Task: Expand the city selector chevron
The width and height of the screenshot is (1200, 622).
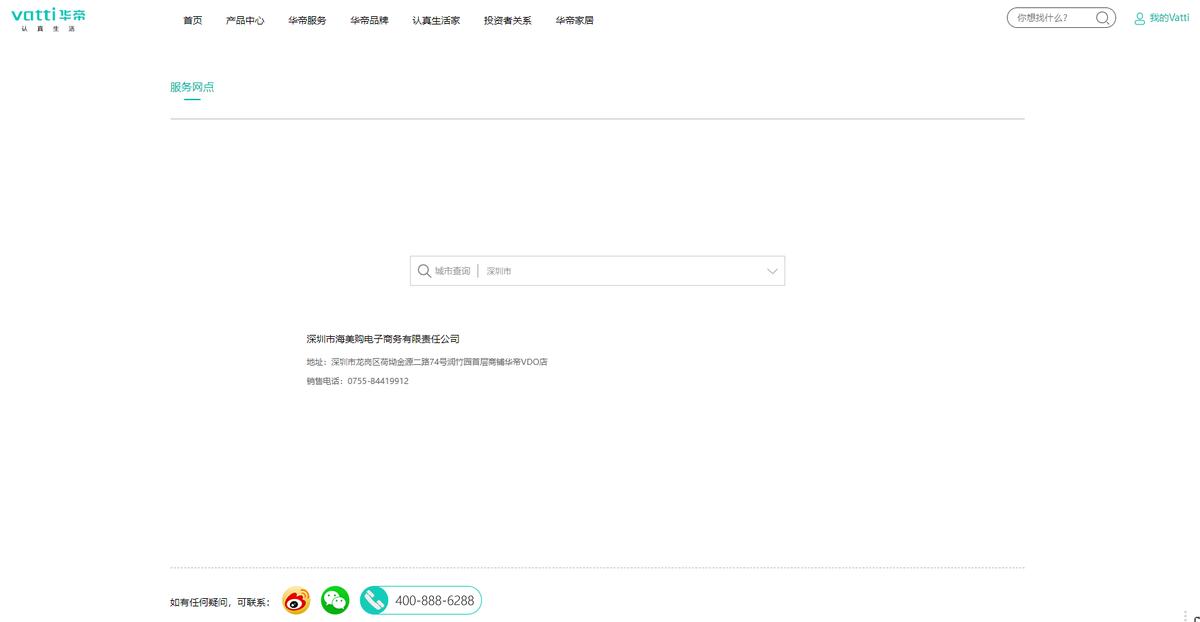Action: point(770,270)
